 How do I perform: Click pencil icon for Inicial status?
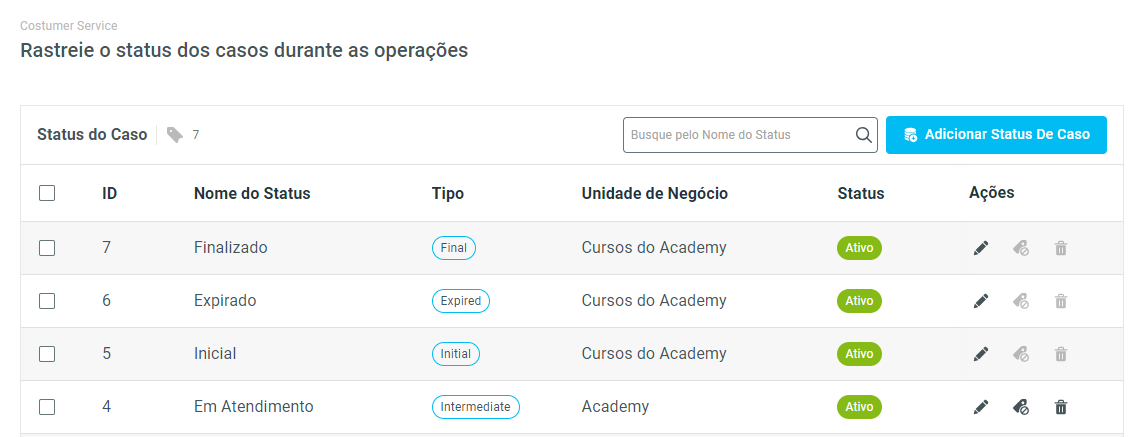[x=981, y=354]
